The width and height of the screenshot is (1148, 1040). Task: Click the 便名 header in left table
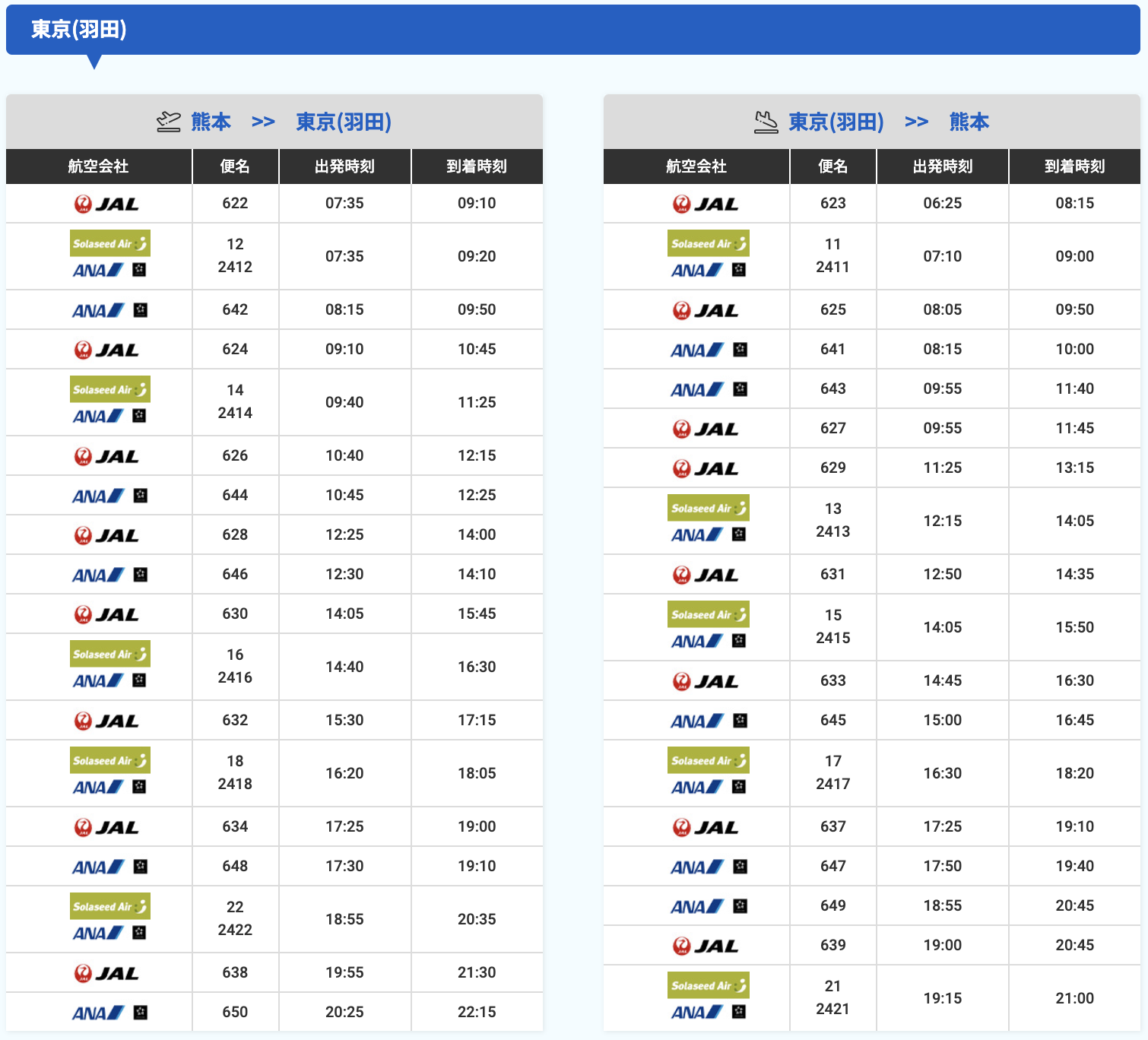coord(235,166)
